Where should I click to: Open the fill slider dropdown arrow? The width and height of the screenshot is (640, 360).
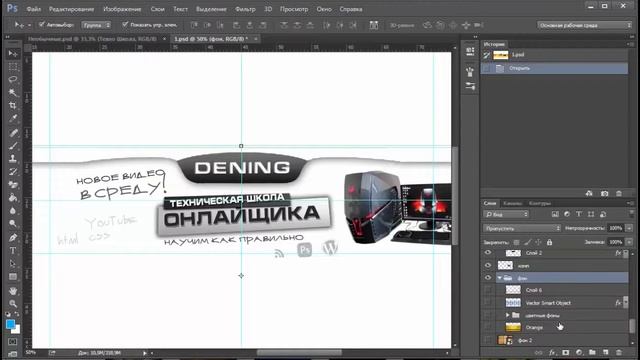point(629,242)
